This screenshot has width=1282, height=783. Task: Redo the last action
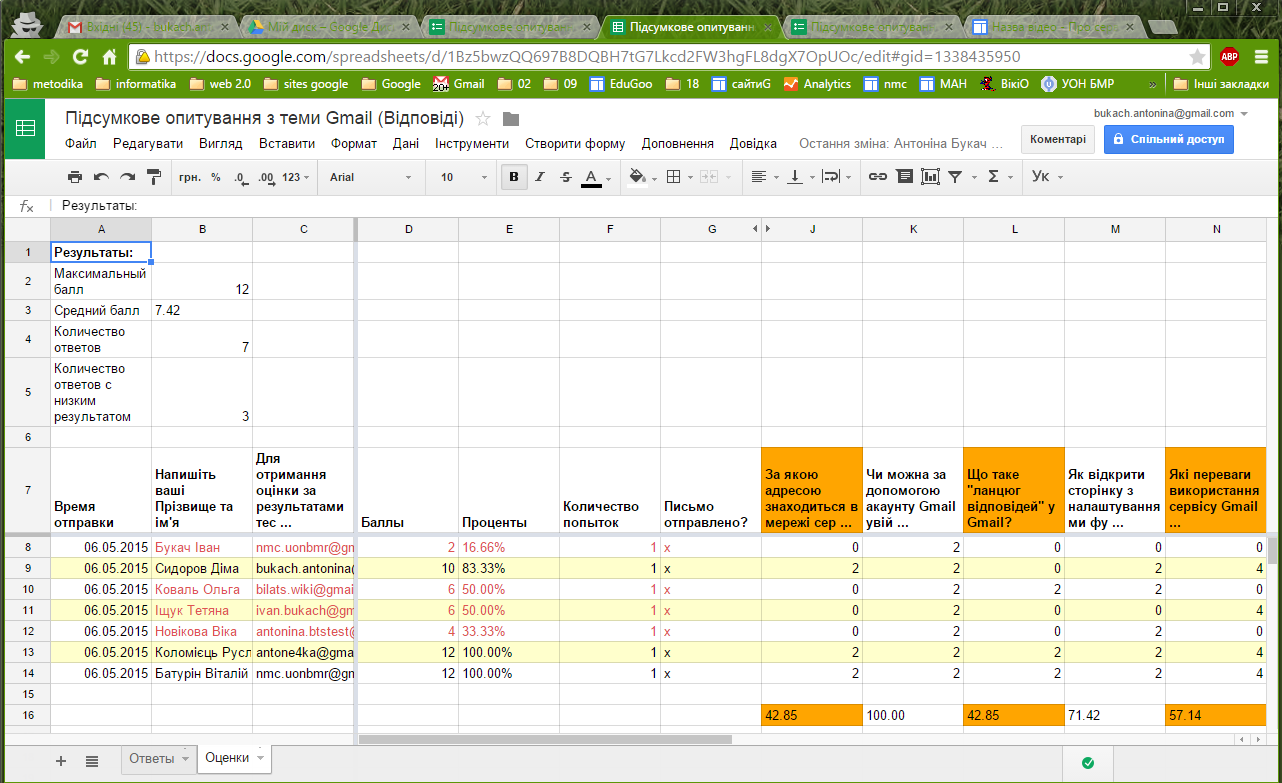[127, 177]
